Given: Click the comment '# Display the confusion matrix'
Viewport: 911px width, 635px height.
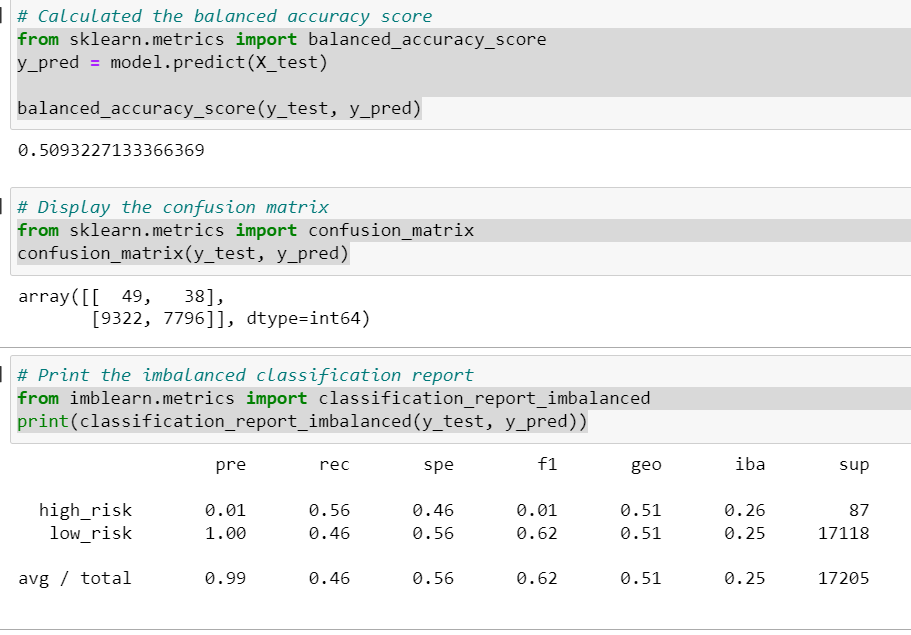Looking at the screenshot, I should point(173,207).
